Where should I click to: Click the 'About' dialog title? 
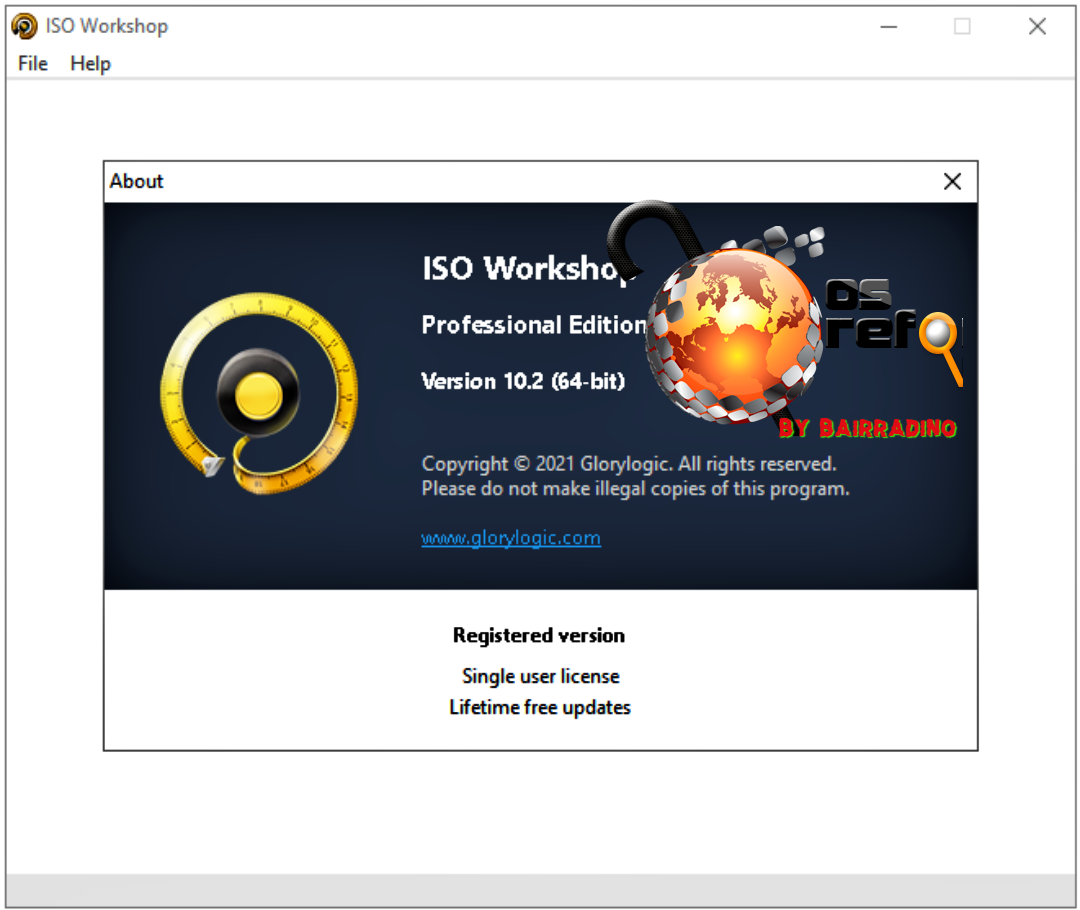[x=136, y=181]
